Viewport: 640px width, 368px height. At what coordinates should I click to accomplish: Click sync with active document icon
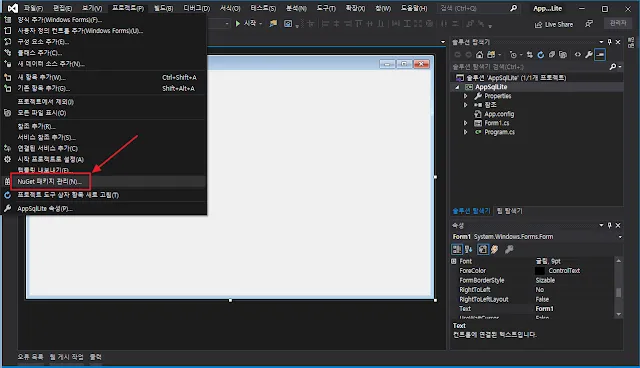529,55
